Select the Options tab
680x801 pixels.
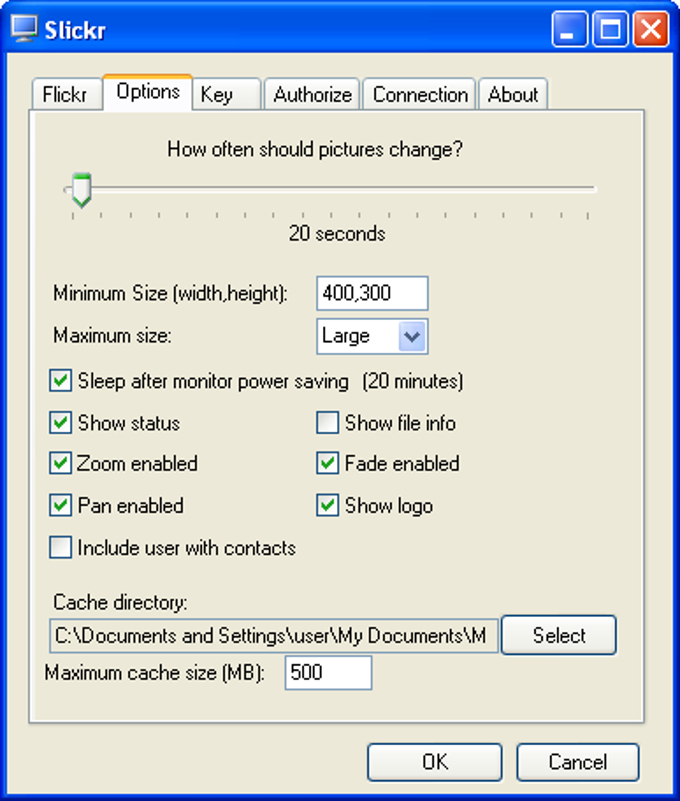click(x=148, y=92)
